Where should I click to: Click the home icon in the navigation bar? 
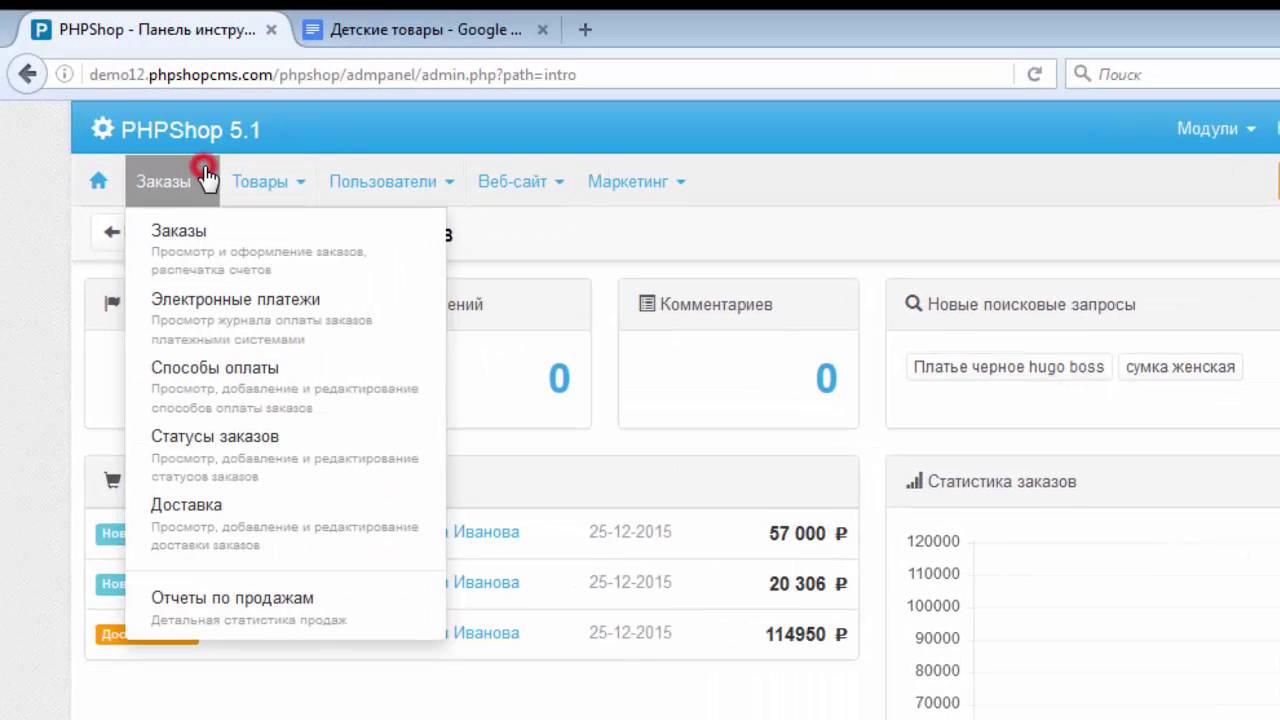tap(98, 181)
